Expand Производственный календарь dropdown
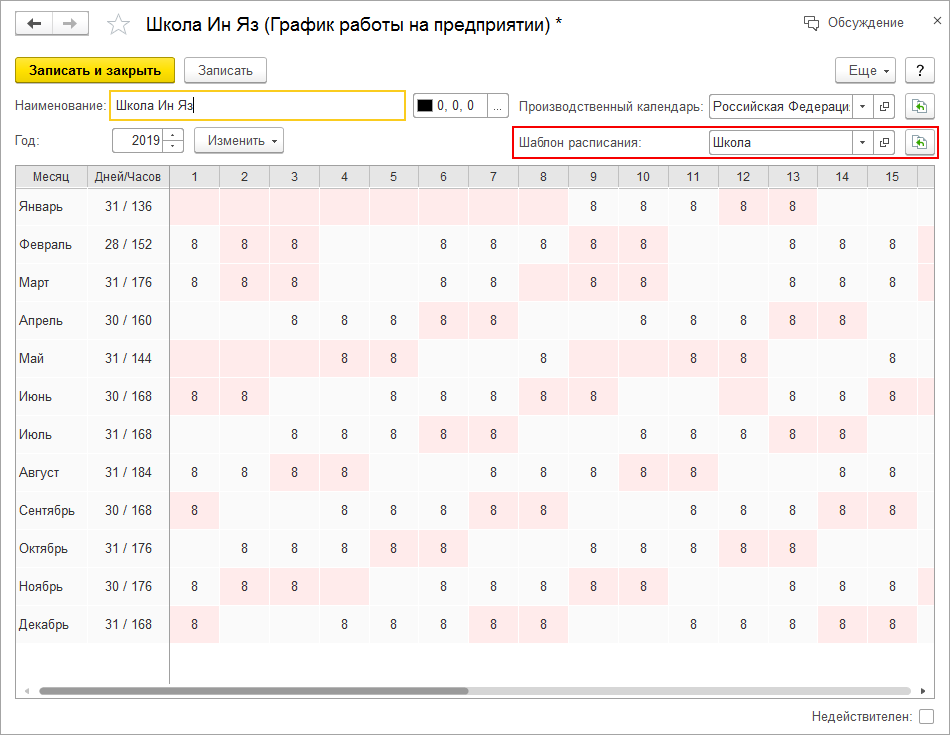This screenshot has height=735, width=950. (862, 107)
